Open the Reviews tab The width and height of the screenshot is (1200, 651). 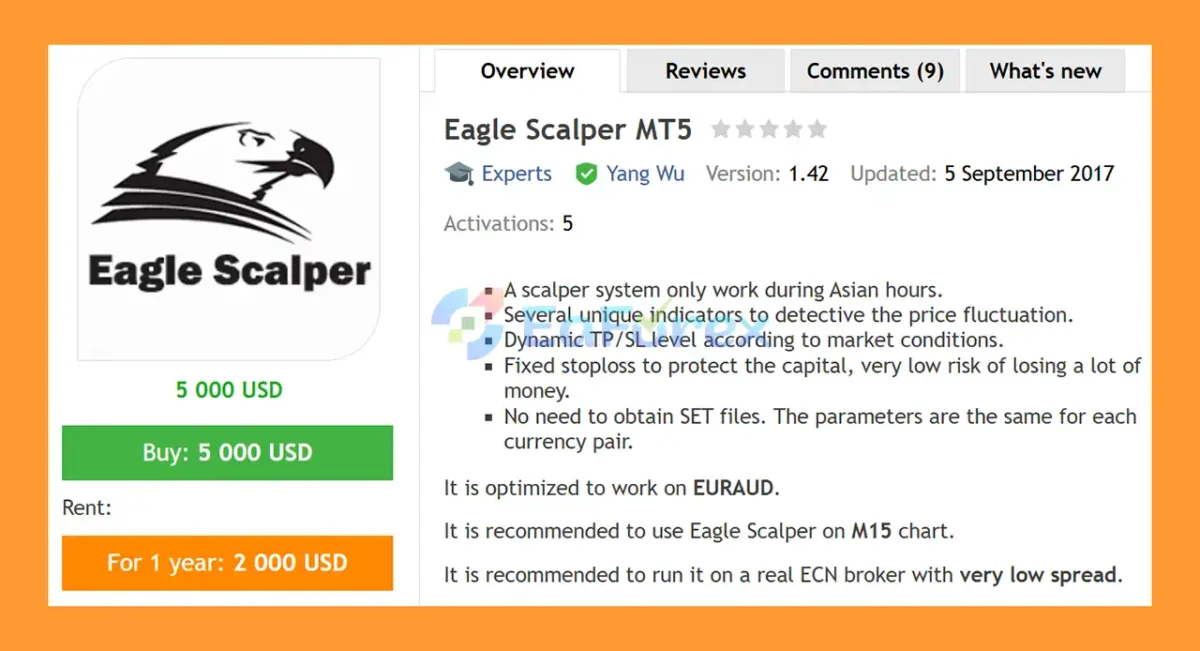coord(705,71)
